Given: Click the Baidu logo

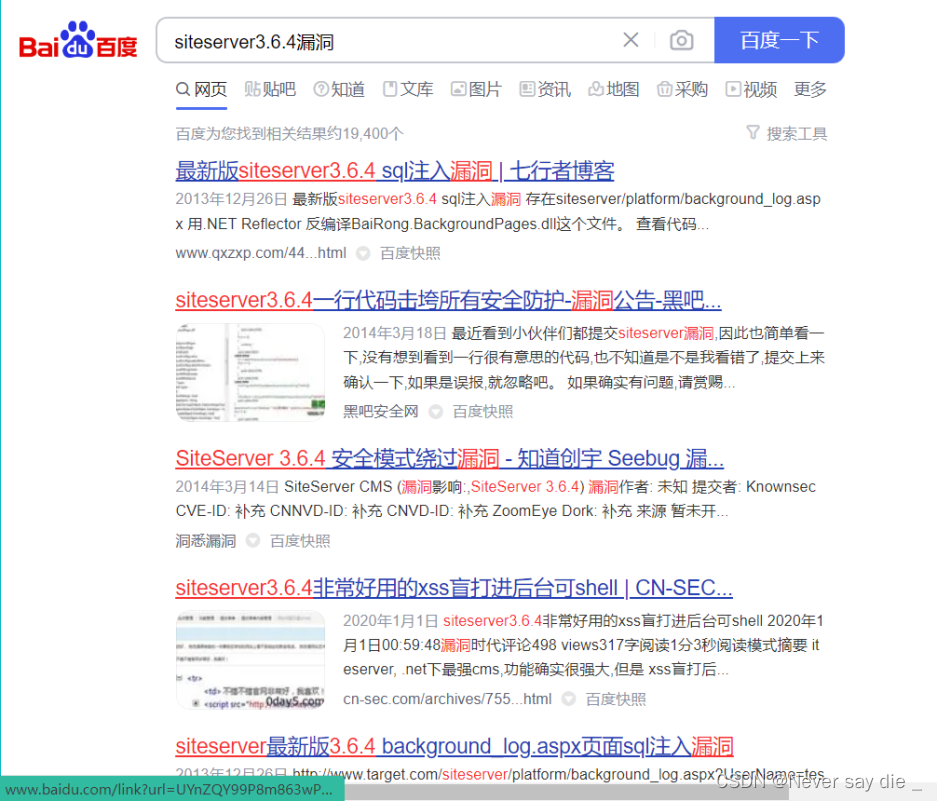Looking at the screenshot, I should click(x=78, y=41).
